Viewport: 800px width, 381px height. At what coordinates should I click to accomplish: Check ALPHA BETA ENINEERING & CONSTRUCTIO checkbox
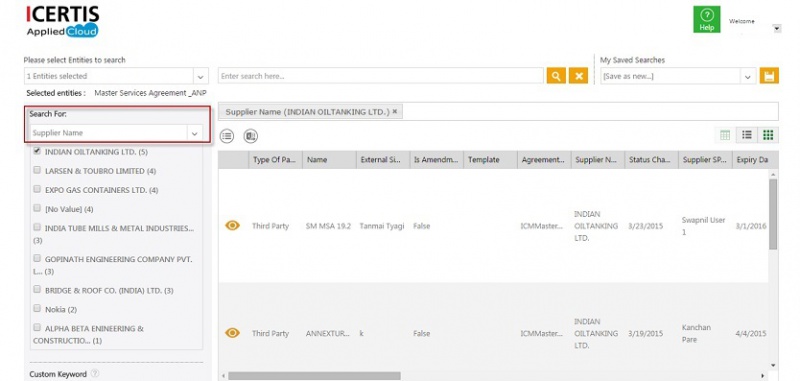tap(37, 327)
